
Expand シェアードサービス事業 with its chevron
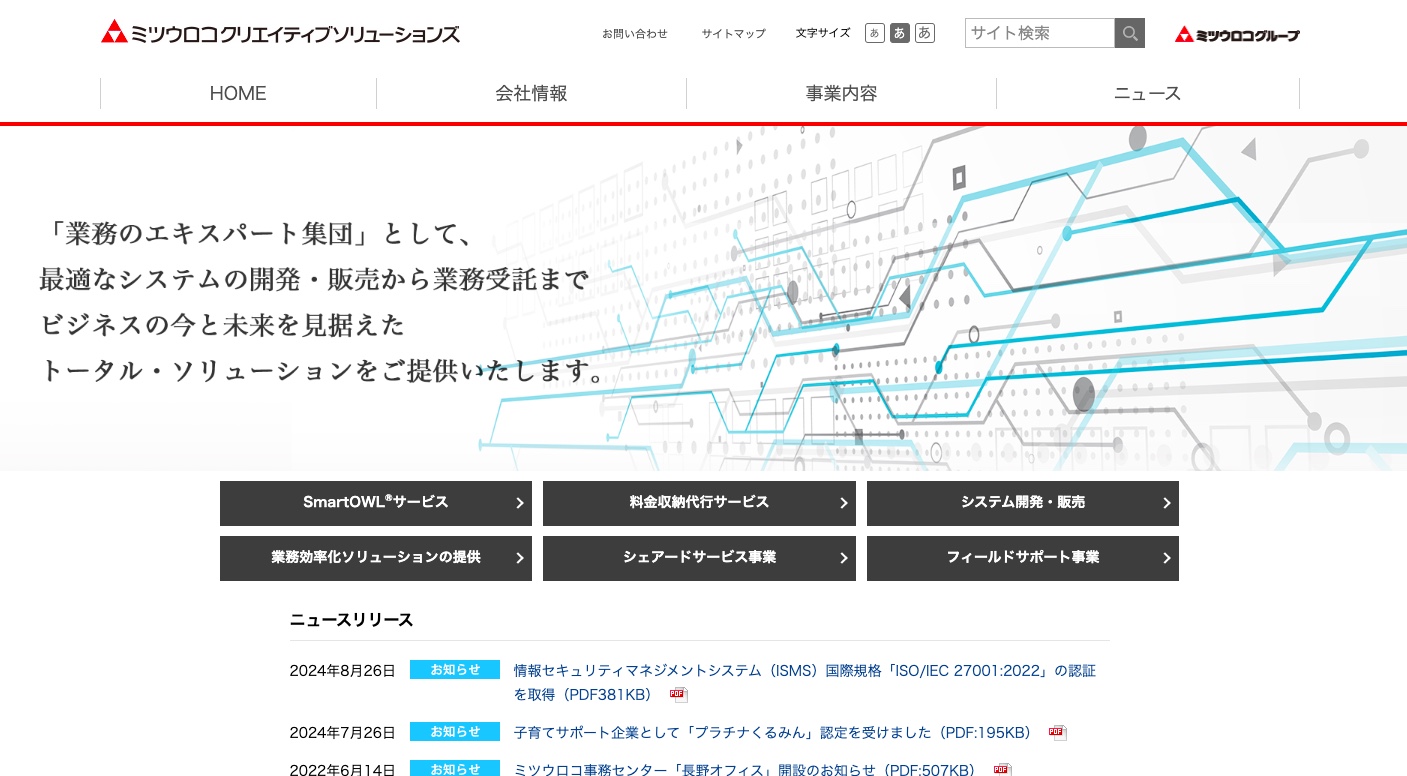[x=843, y=558]
